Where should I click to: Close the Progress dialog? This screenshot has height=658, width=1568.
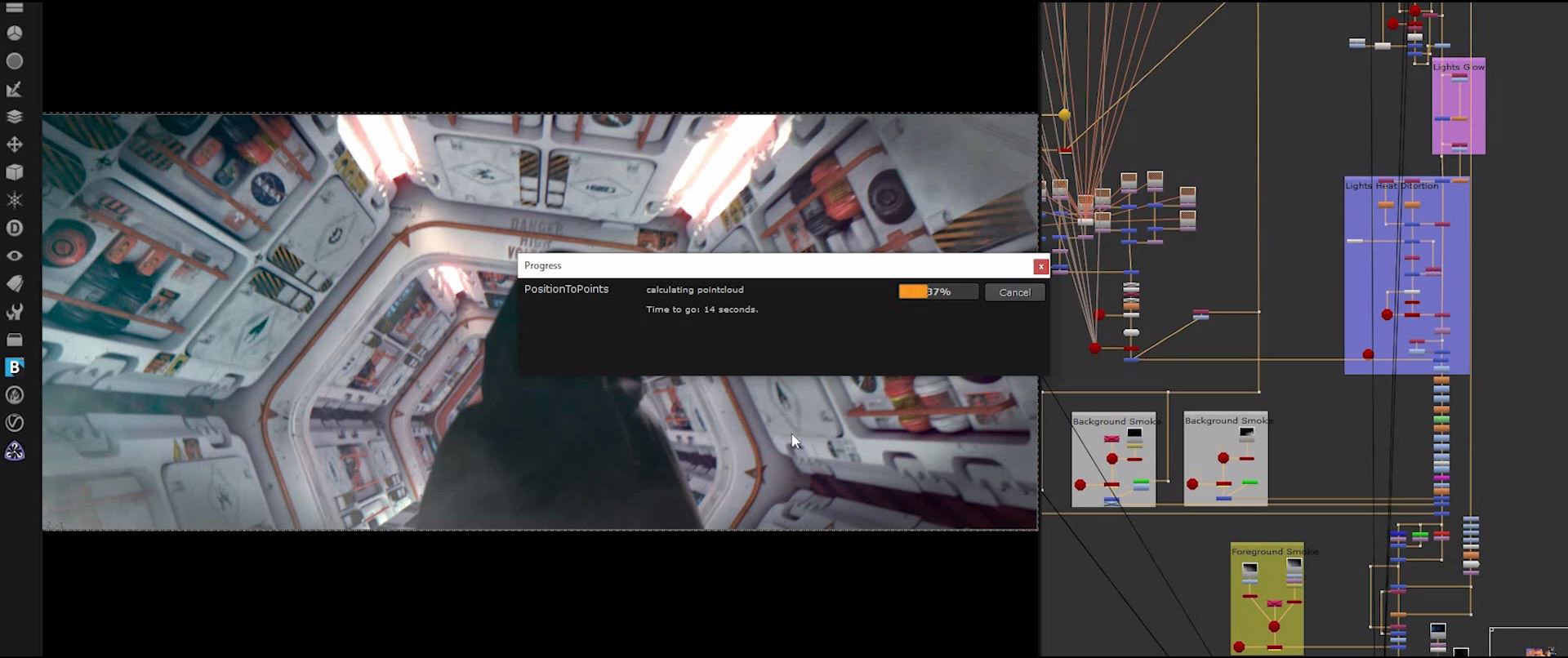(1040, 266)
